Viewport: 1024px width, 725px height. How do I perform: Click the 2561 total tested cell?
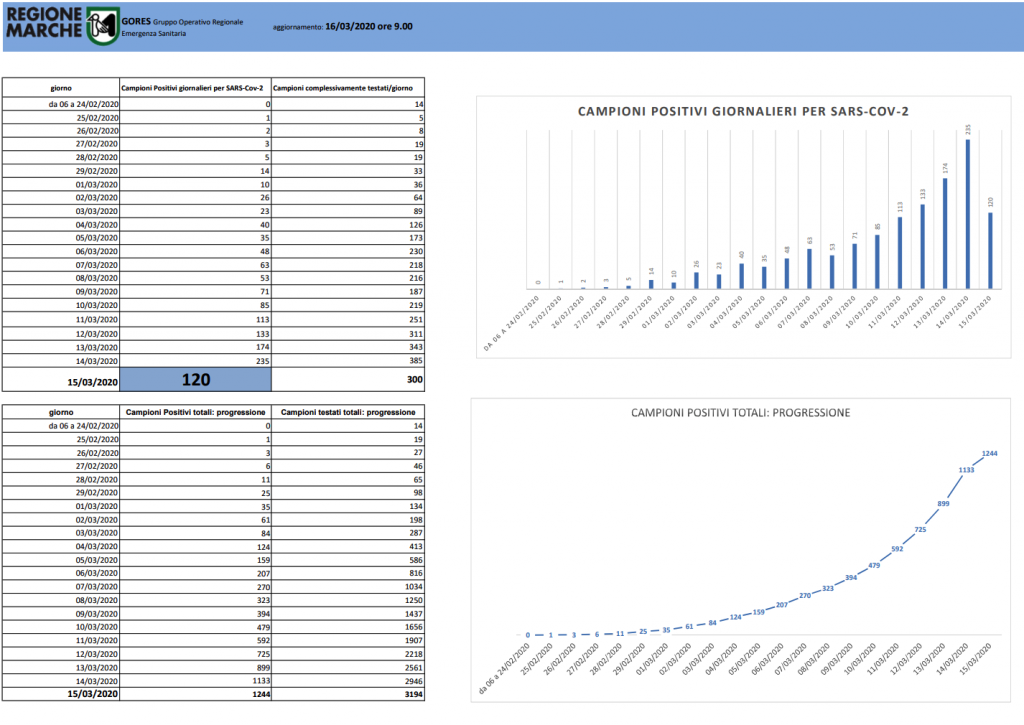[348, 668]
